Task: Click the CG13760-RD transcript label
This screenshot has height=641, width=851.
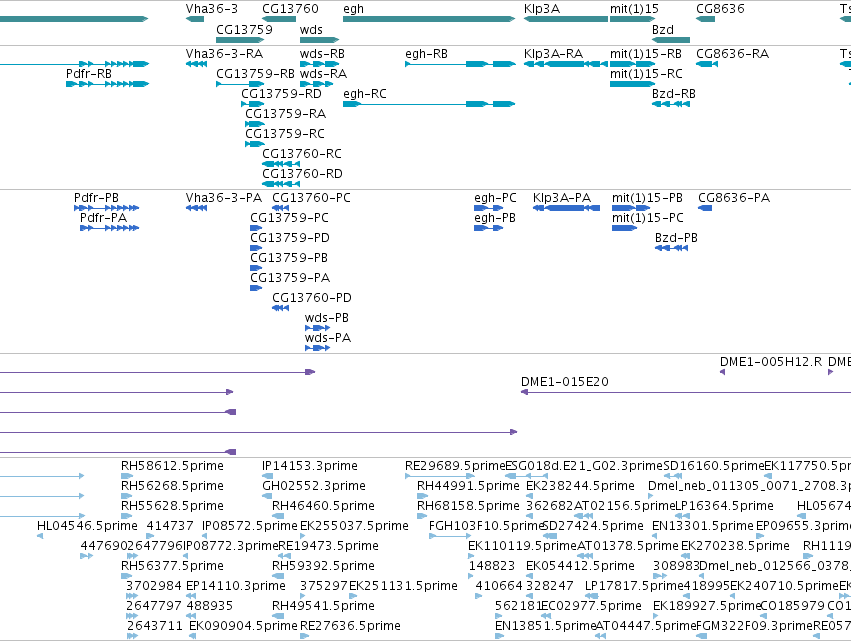Action: (x=302, y=174)
